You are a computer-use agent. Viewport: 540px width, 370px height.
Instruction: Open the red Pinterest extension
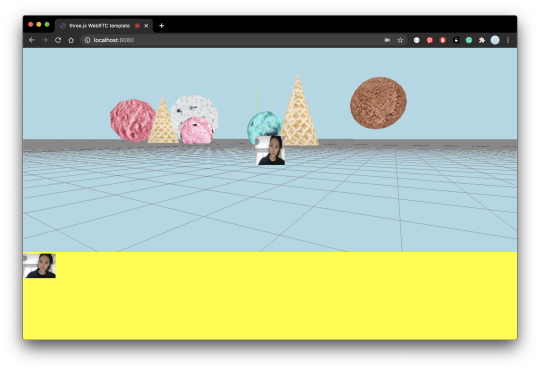430,40
